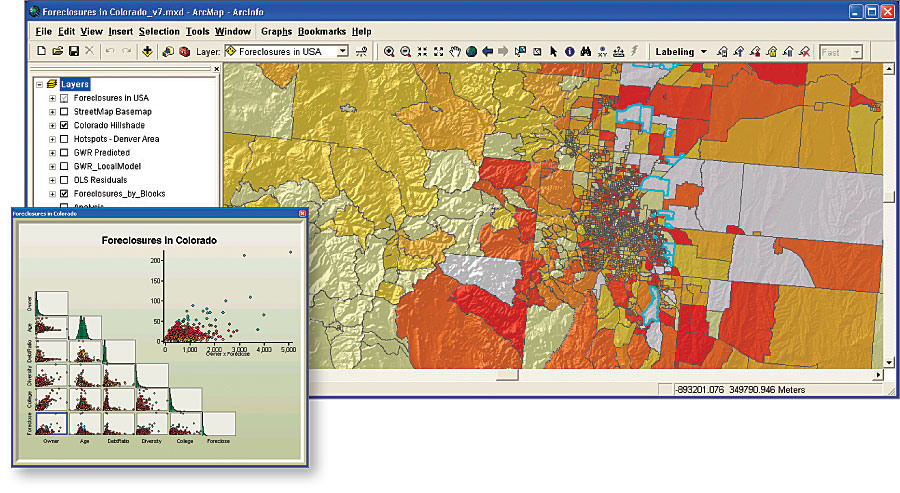The width and height of the screenshot is (900, 493).
Task: Open the Bookmarks menu
Action: pos(322,32)
